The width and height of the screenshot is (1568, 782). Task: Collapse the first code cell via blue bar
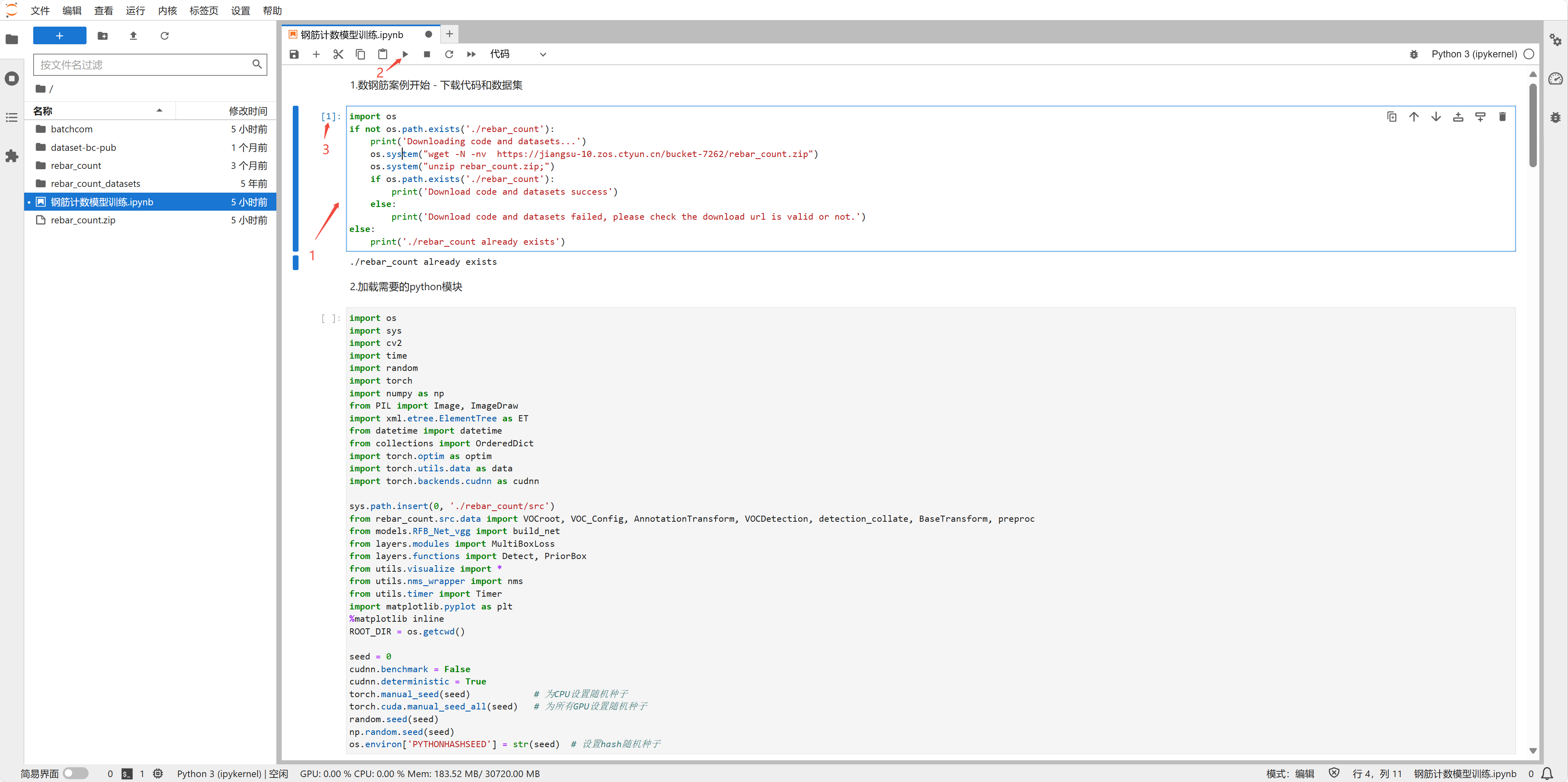point(296,178)
